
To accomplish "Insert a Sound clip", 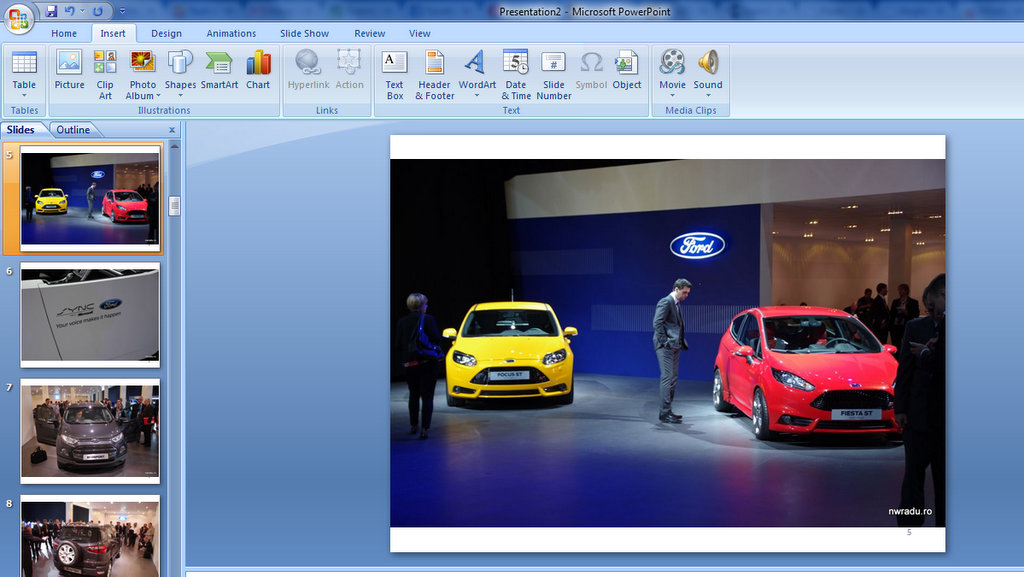I will (708, 70).
